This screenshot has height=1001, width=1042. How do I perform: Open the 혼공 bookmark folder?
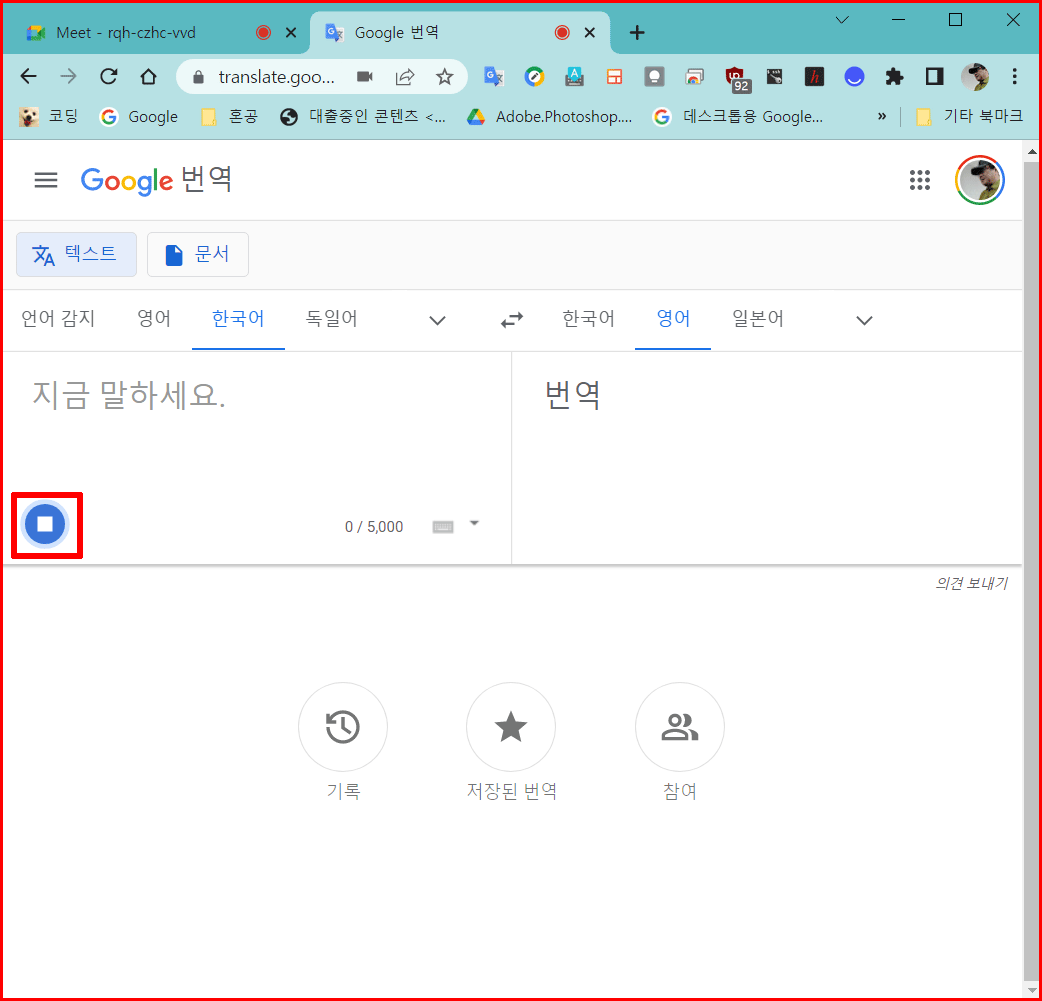pyautogui.click(x=229, y=117)
